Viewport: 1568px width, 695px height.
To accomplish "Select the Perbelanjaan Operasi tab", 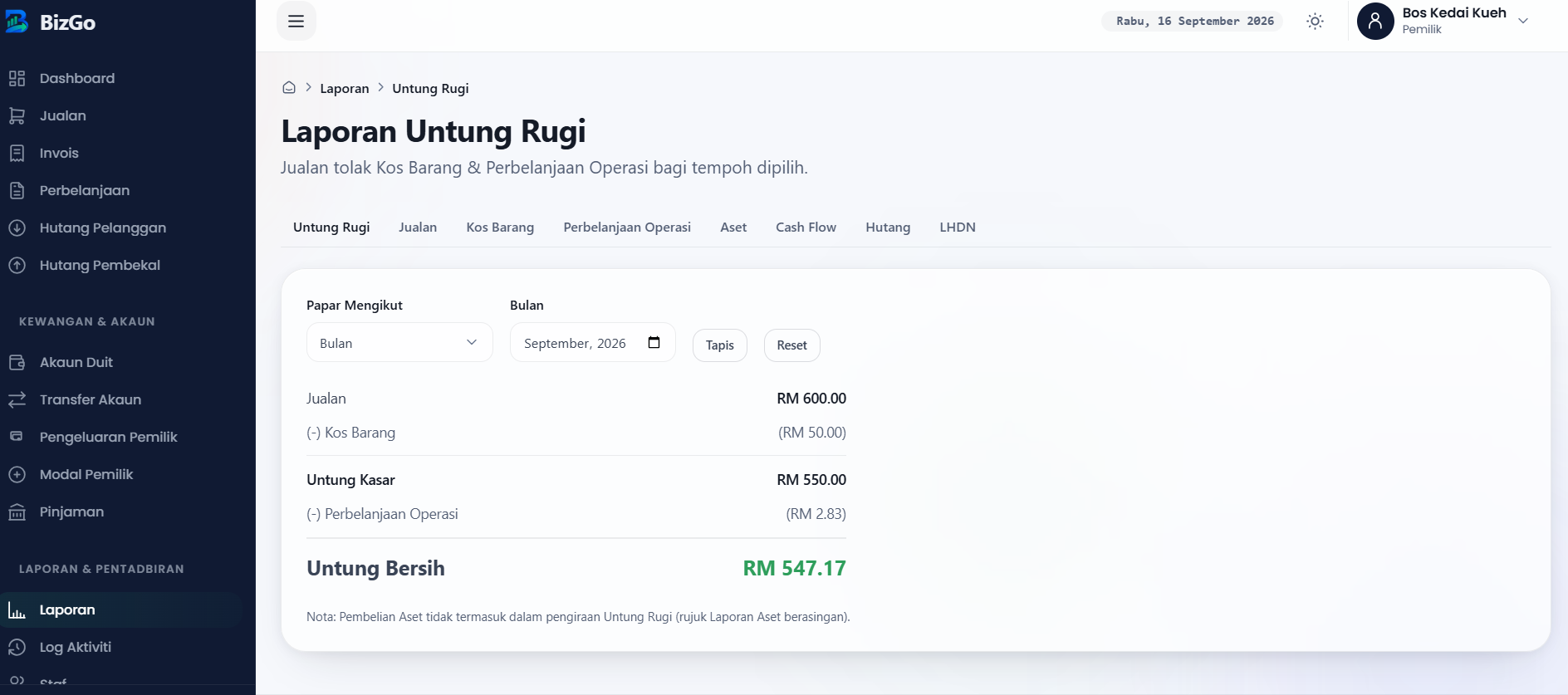I will 627,228.
